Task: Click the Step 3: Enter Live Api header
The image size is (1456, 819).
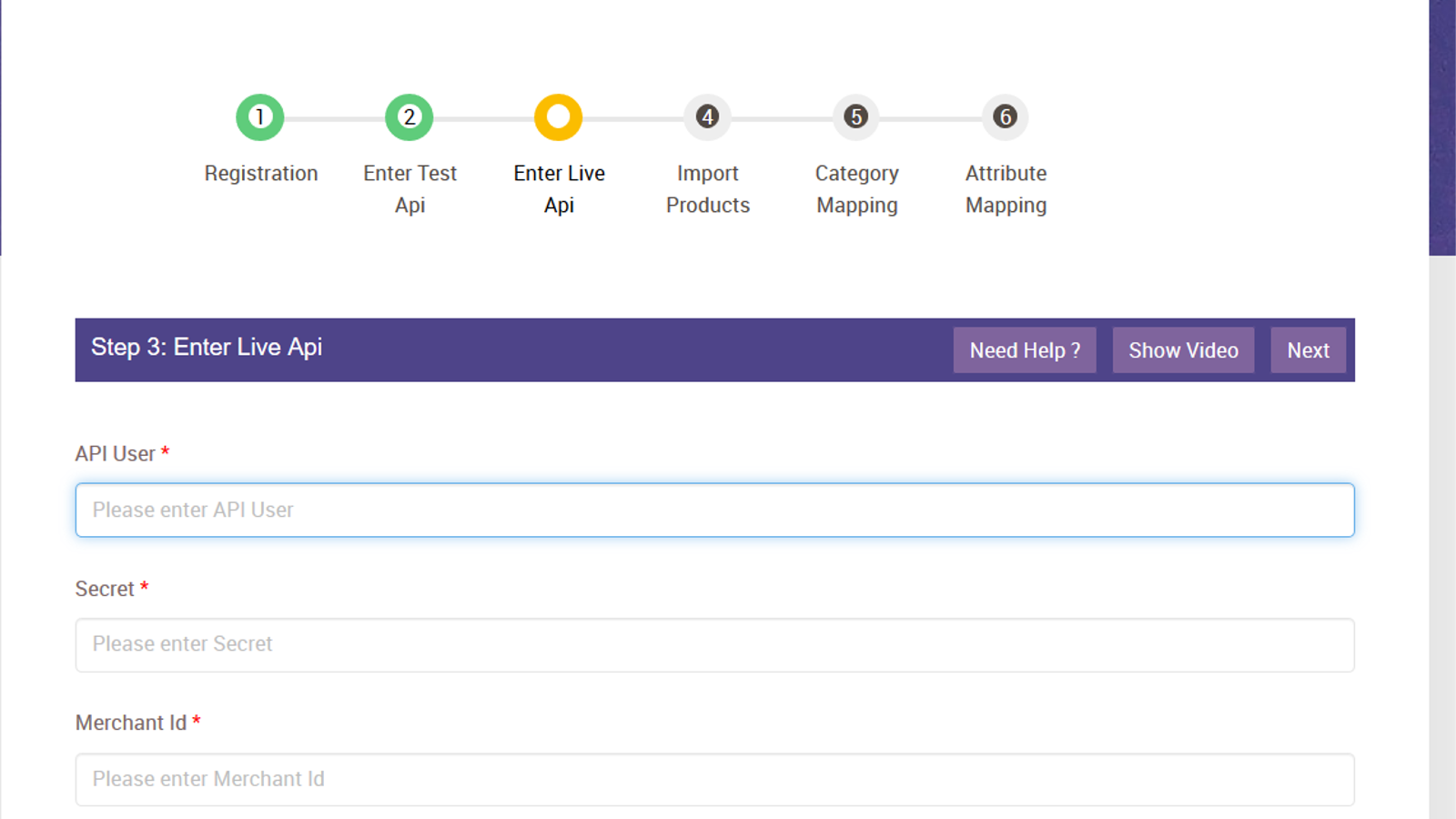Action: tap(207, 347)
